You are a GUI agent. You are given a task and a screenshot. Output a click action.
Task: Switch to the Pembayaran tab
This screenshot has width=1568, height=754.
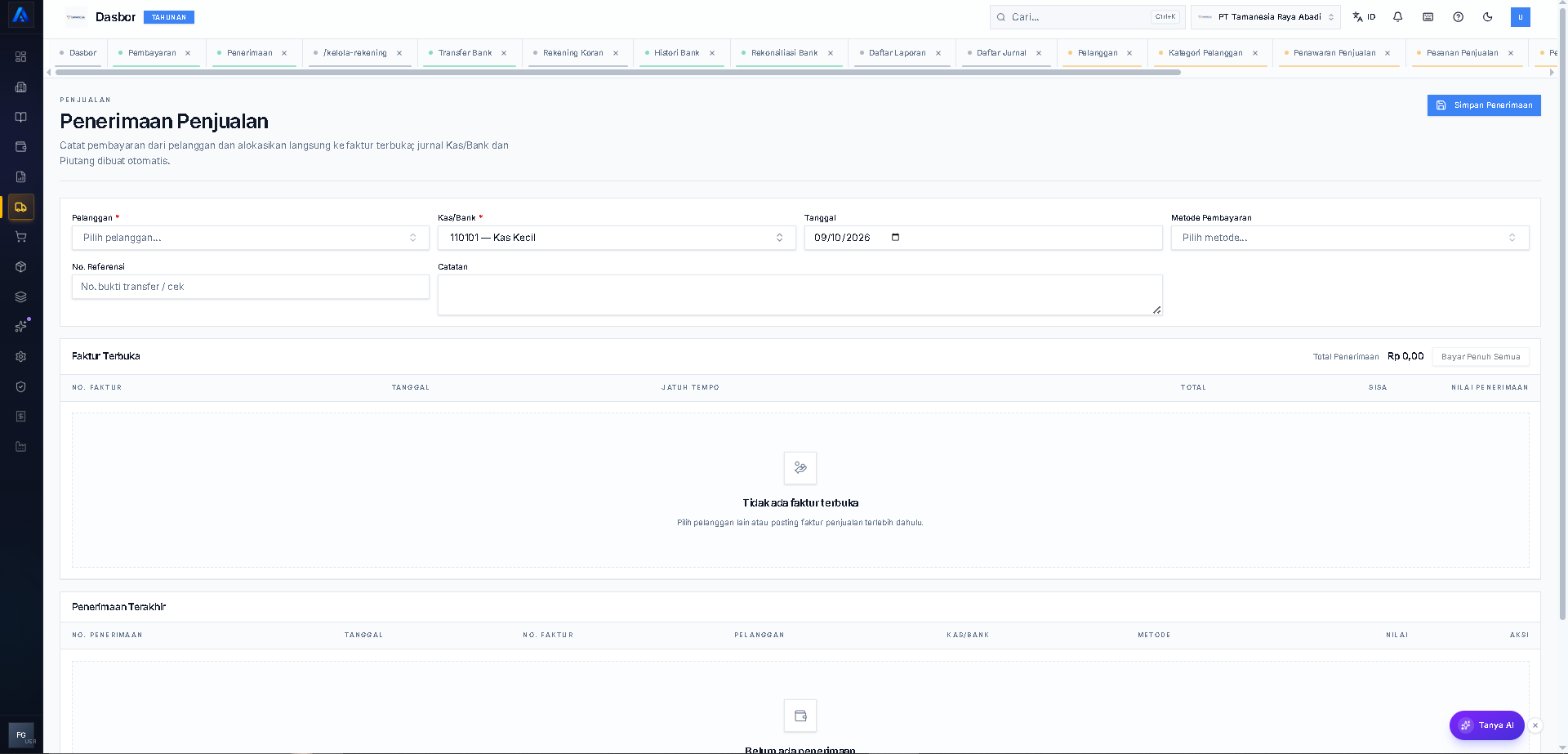[x=152, y=53]
